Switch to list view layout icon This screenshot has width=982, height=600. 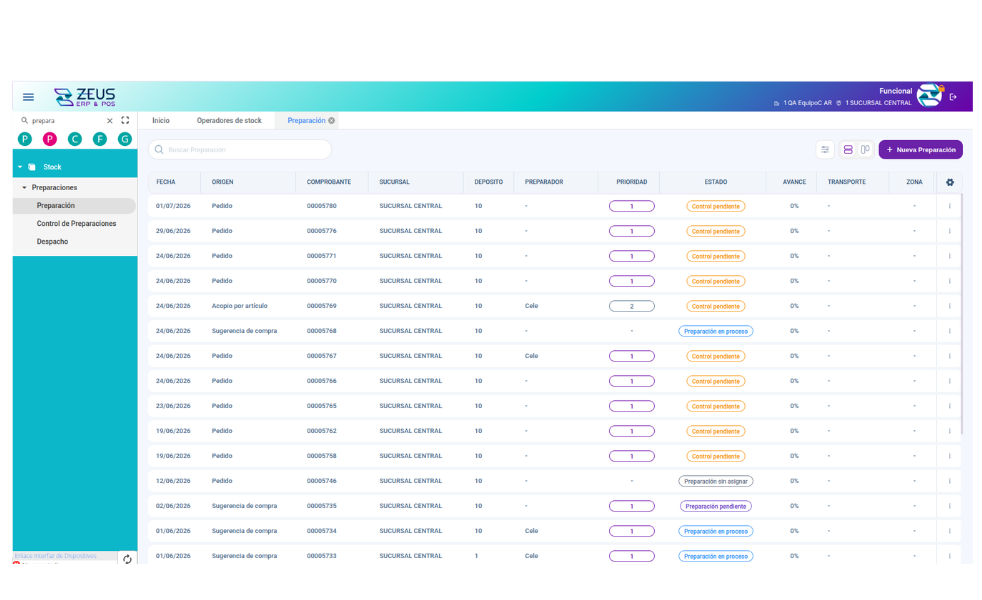point(848,150)
